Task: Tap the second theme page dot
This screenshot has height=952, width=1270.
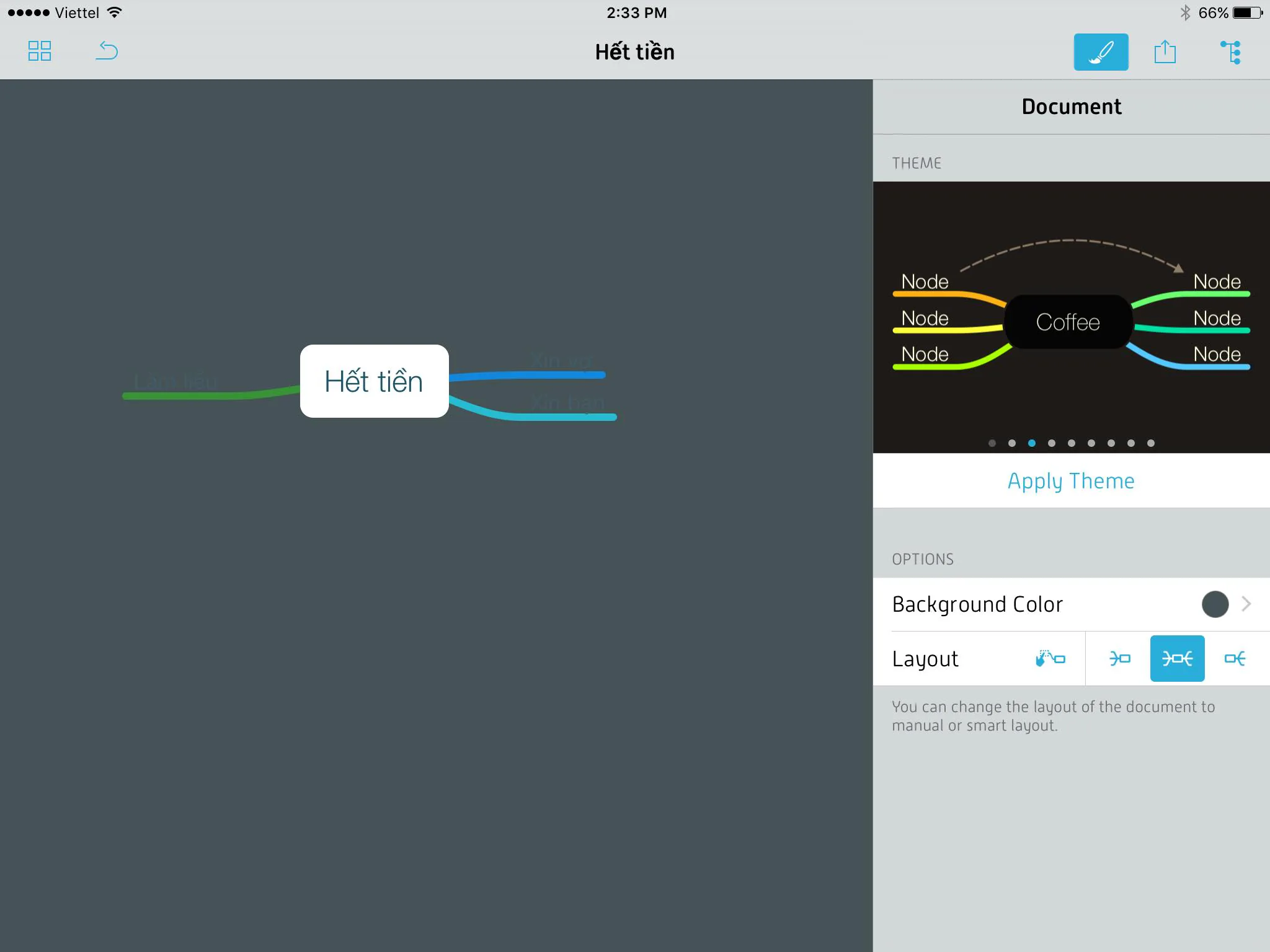Action: 1012,443
